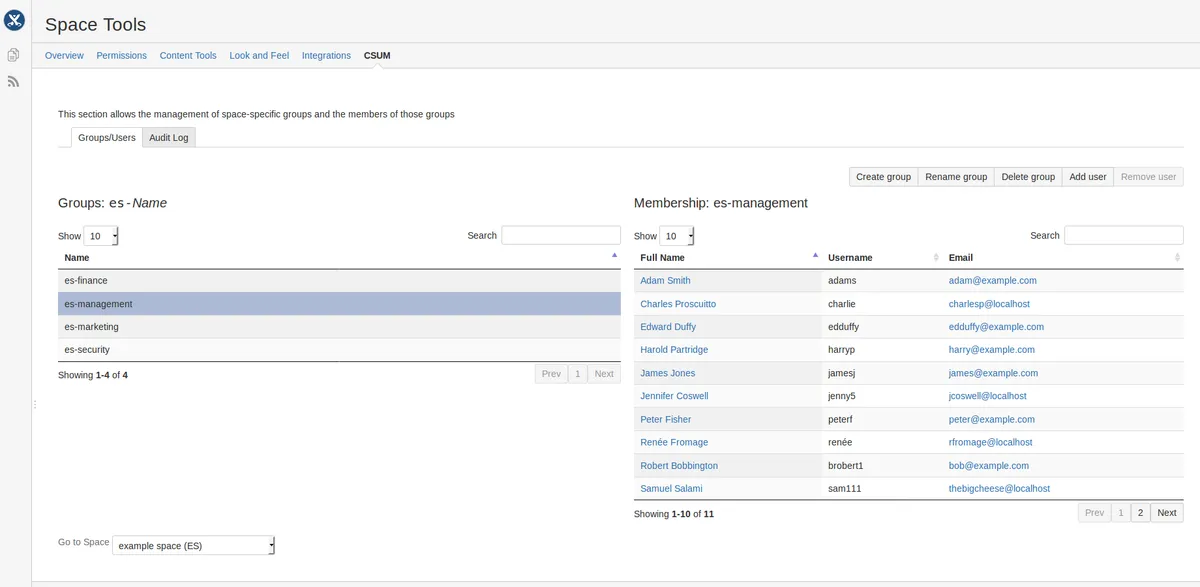Viewport: 1200px width, 587px height.
Task: Open Renée Fromage profile link
Action: (674, 442)
